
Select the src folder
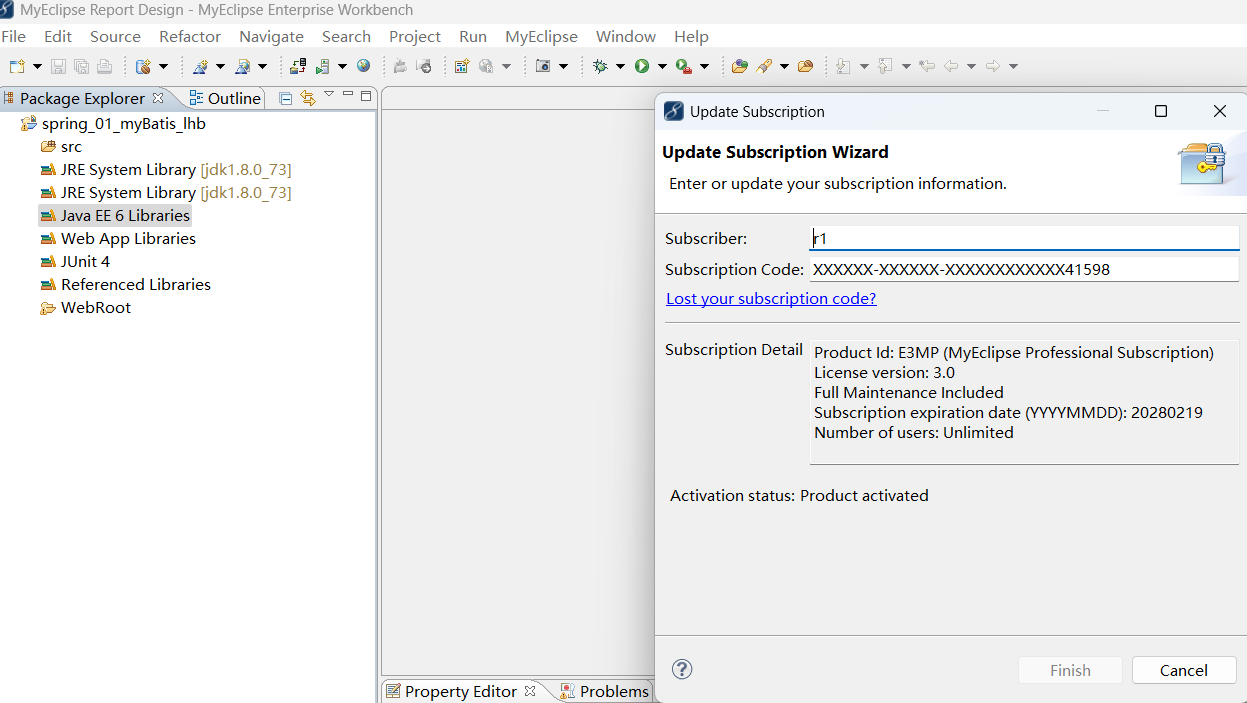pyautogui.click(x=61, y=147)
